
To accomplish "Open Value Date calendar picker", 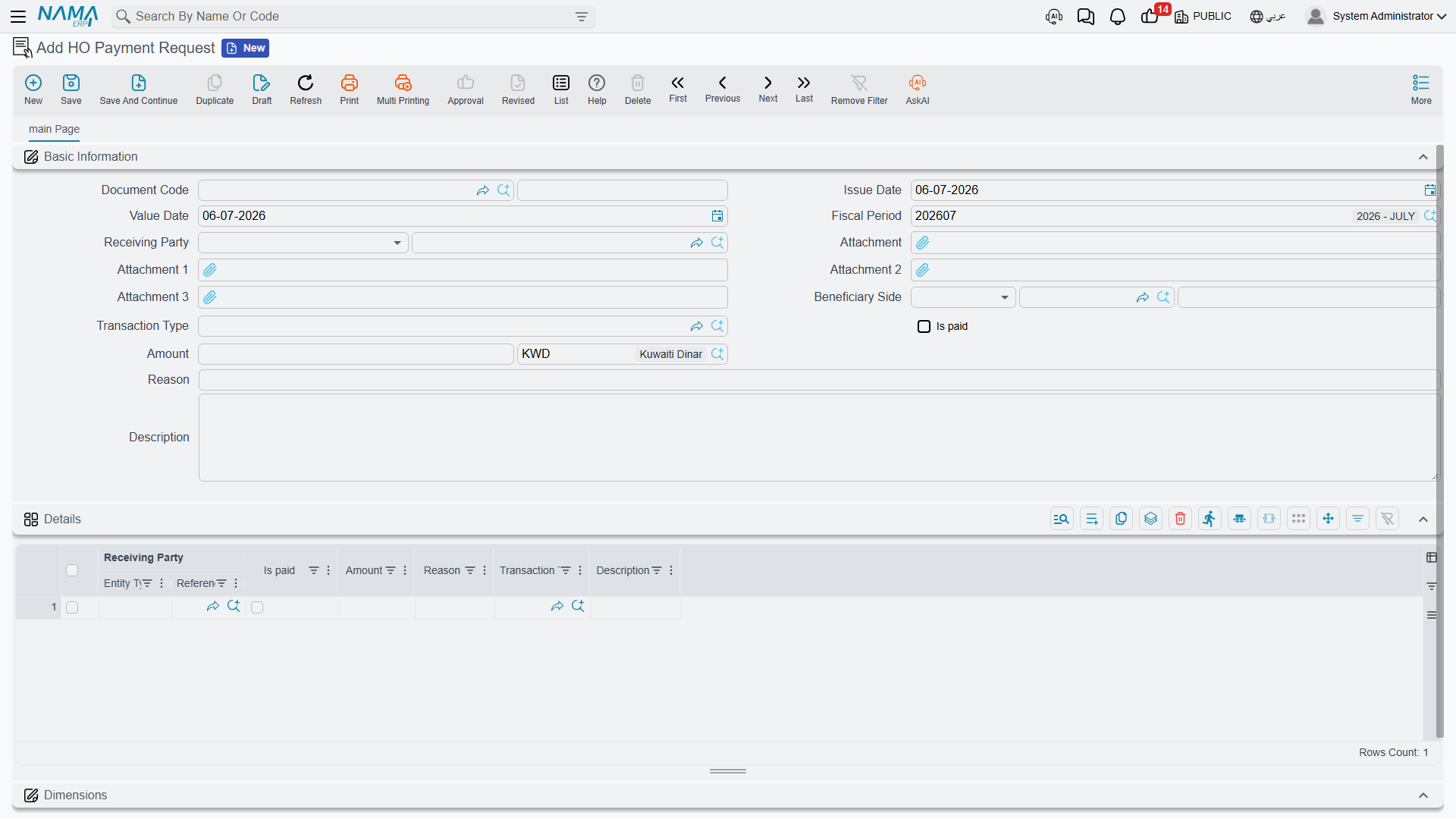I will point(717,216).
